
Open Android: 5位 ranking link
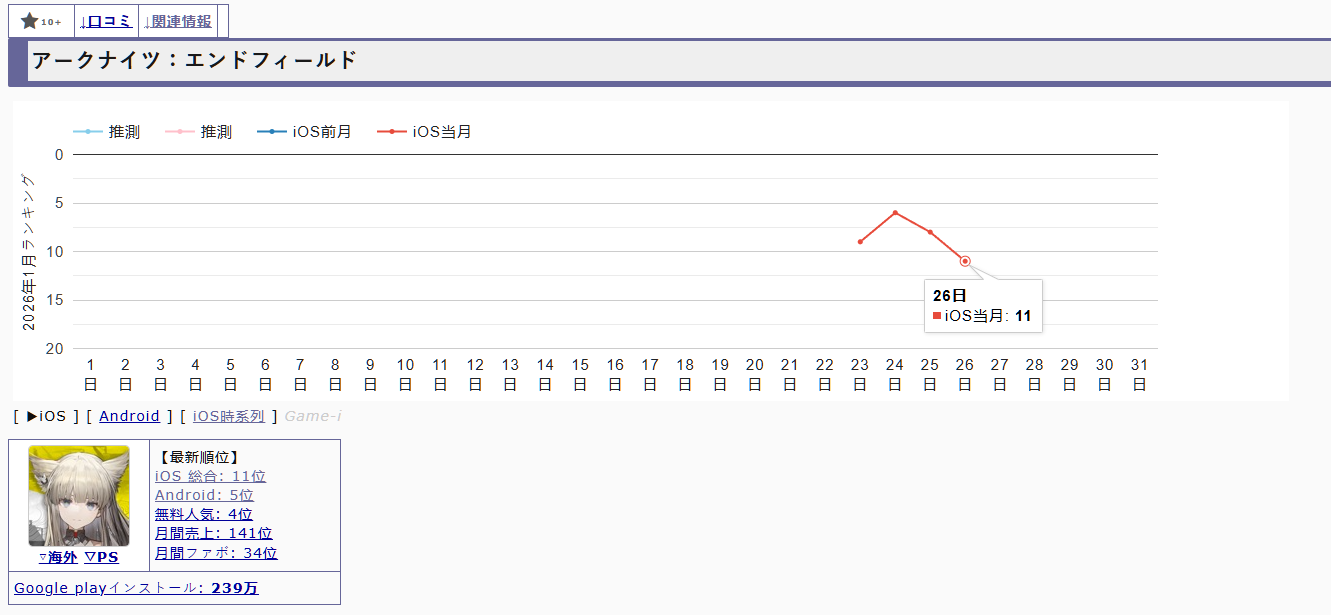tap(204, 495)
